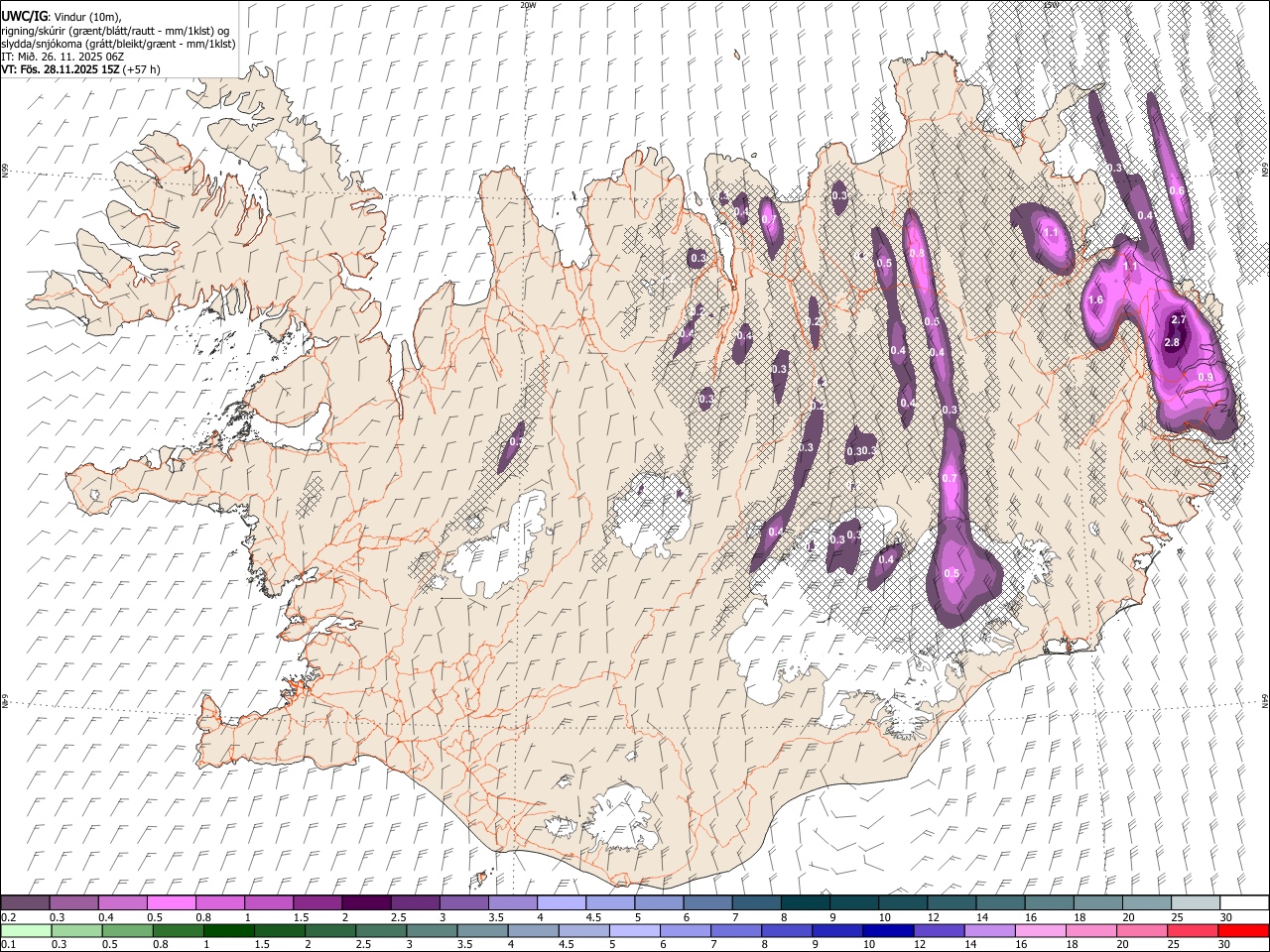Click the "0.2" label under the snow scale

[x=8, y=917]
